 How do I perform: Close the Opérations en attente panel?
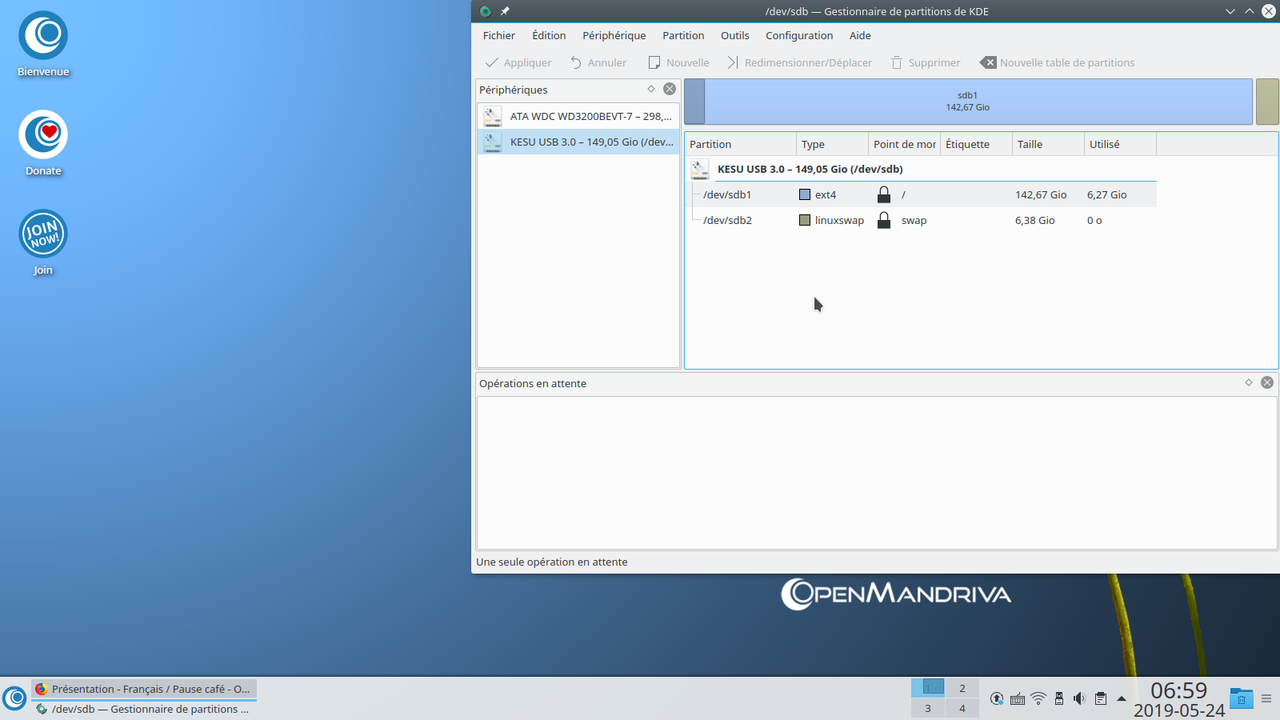coord(1267,383)
